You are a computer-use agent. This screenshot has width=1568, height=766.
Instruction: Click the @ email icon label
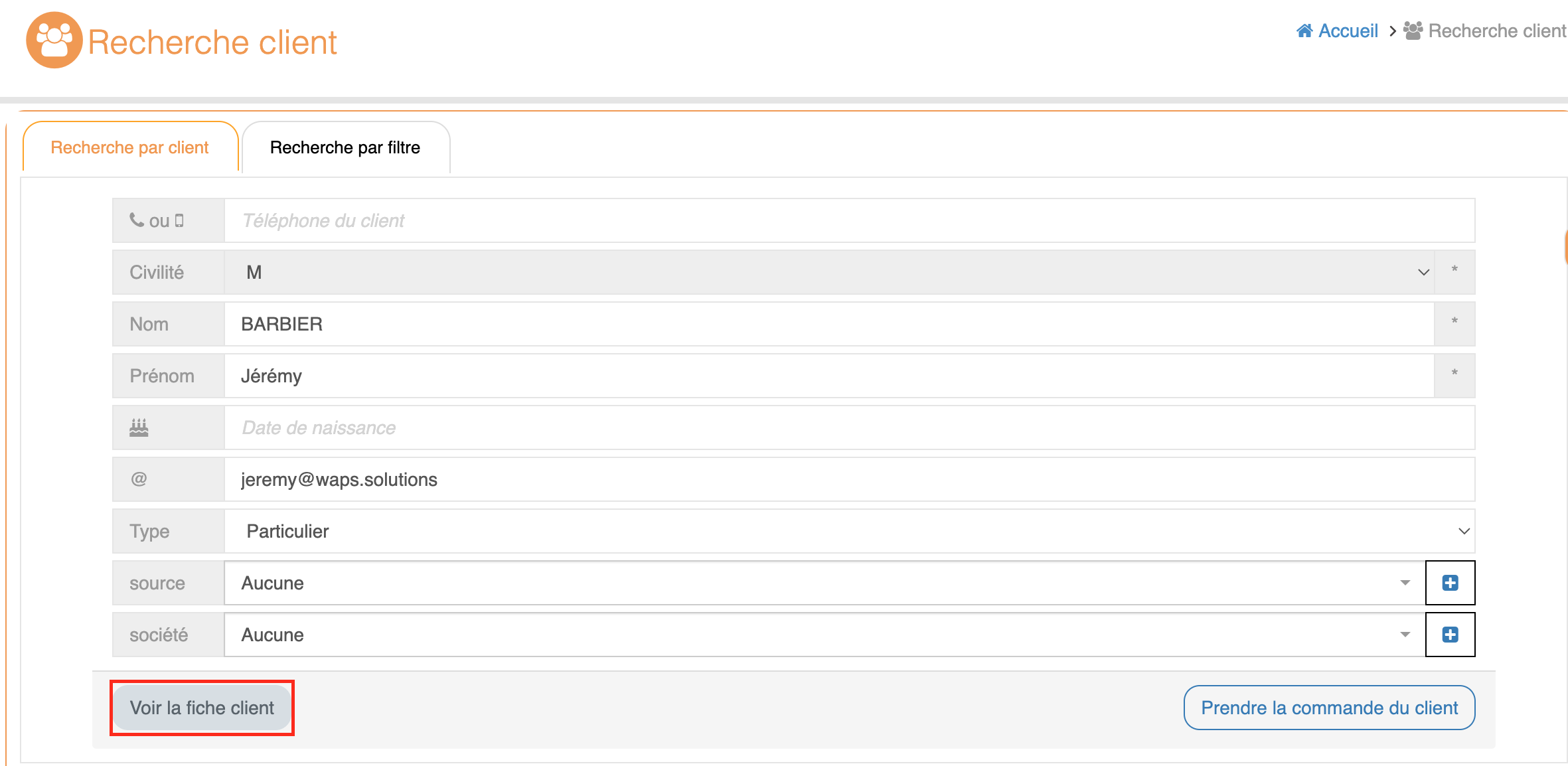pos(139,479)
